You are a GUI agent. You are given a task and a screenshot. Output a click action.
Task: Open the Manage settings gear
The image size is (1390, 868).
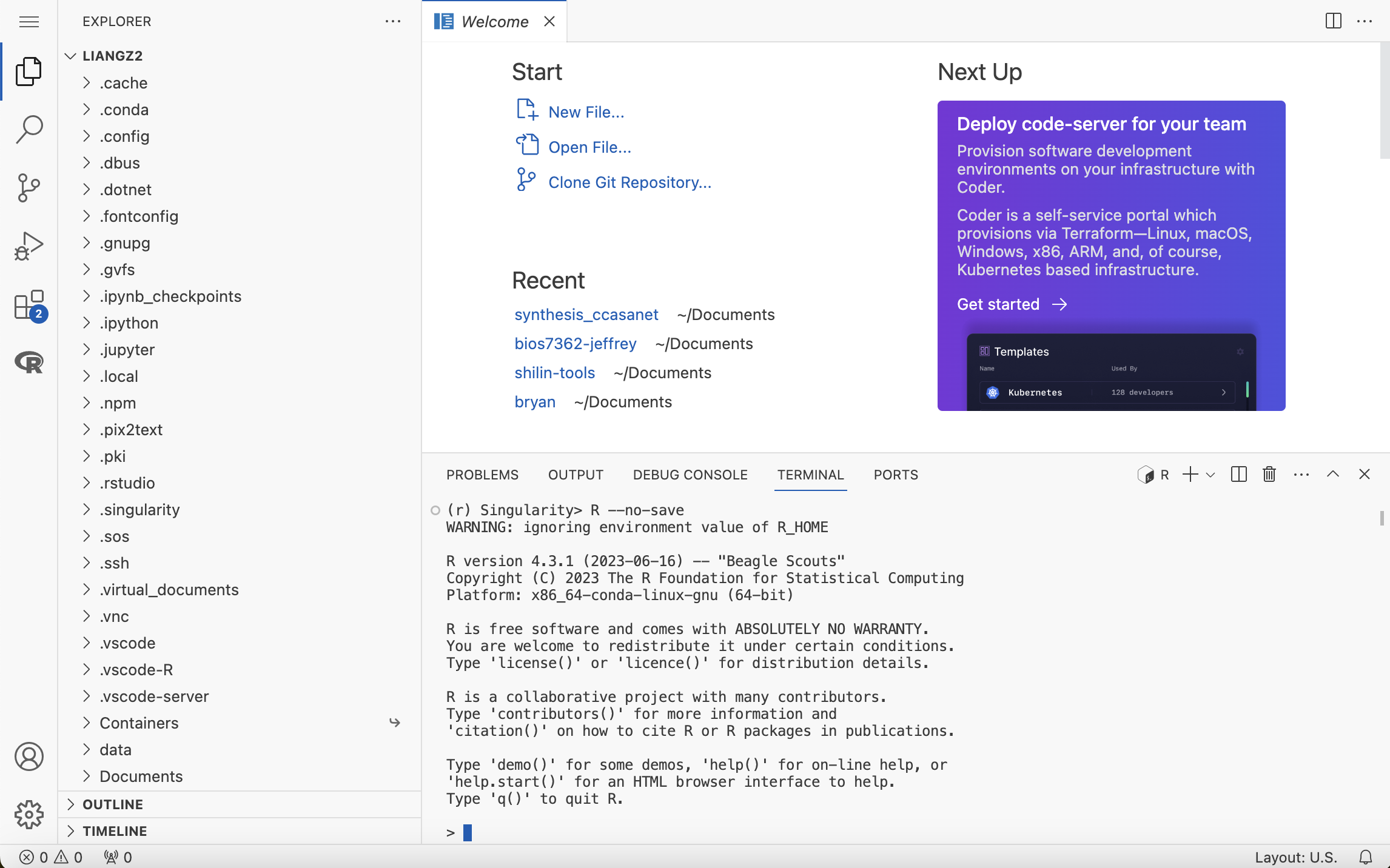click(29, 814)
